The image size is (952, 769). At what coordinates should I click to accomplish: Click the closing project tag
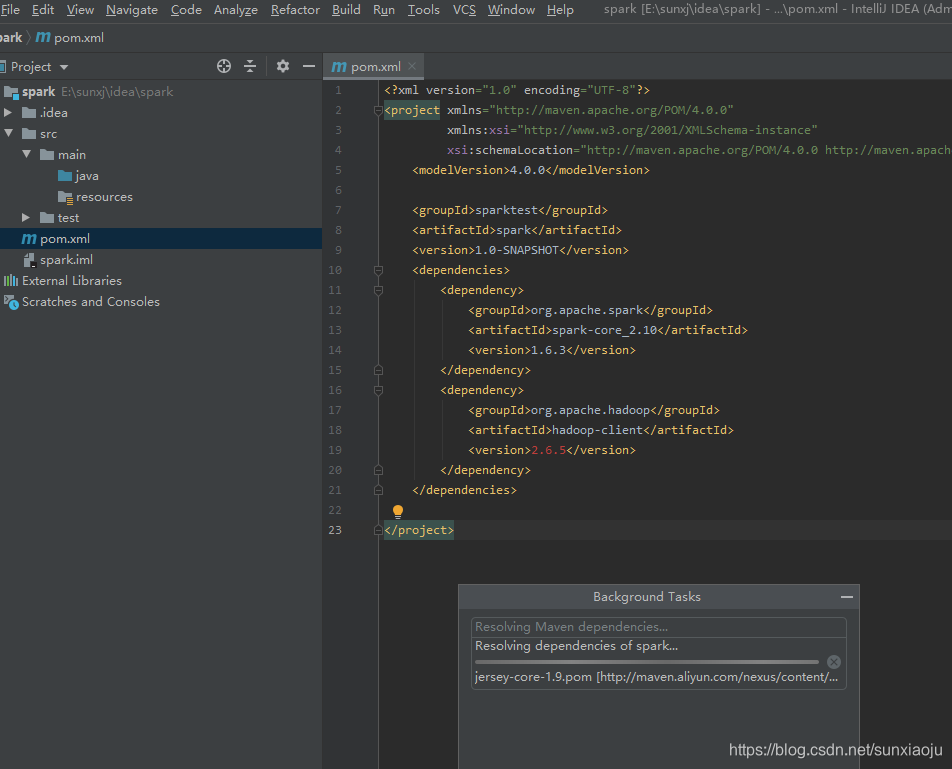coord(419,530)
